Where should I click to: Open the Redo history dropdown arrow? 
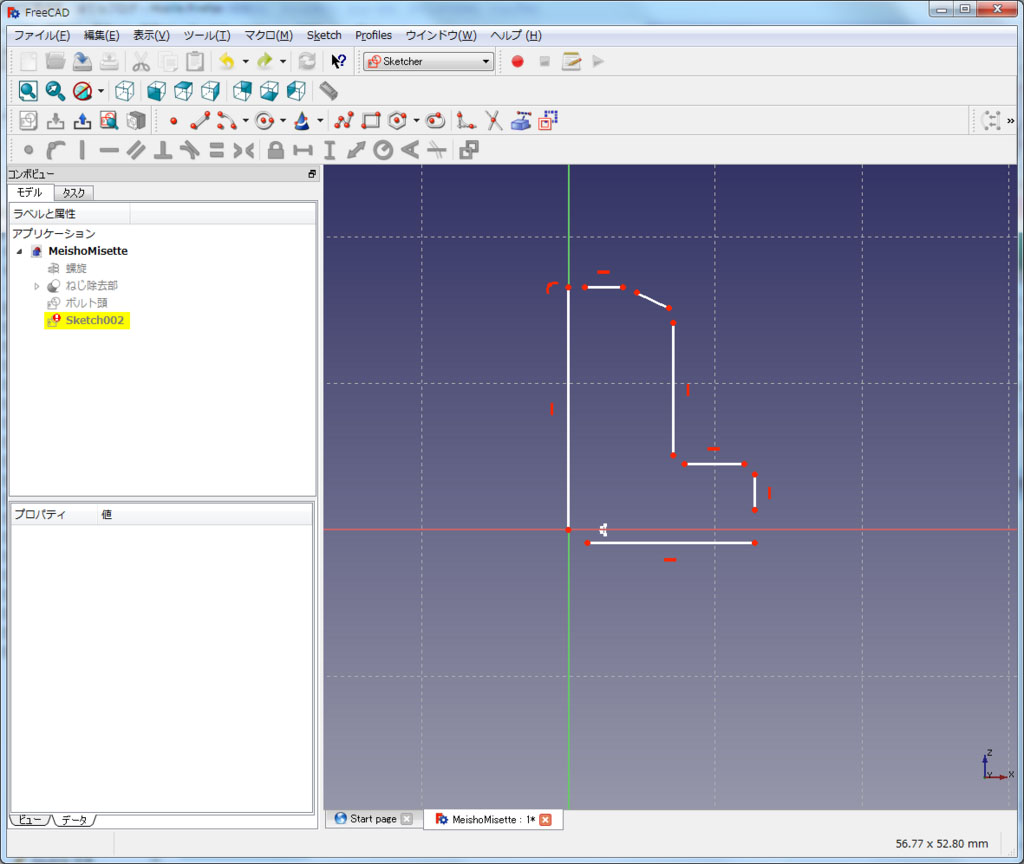(283, 61)
